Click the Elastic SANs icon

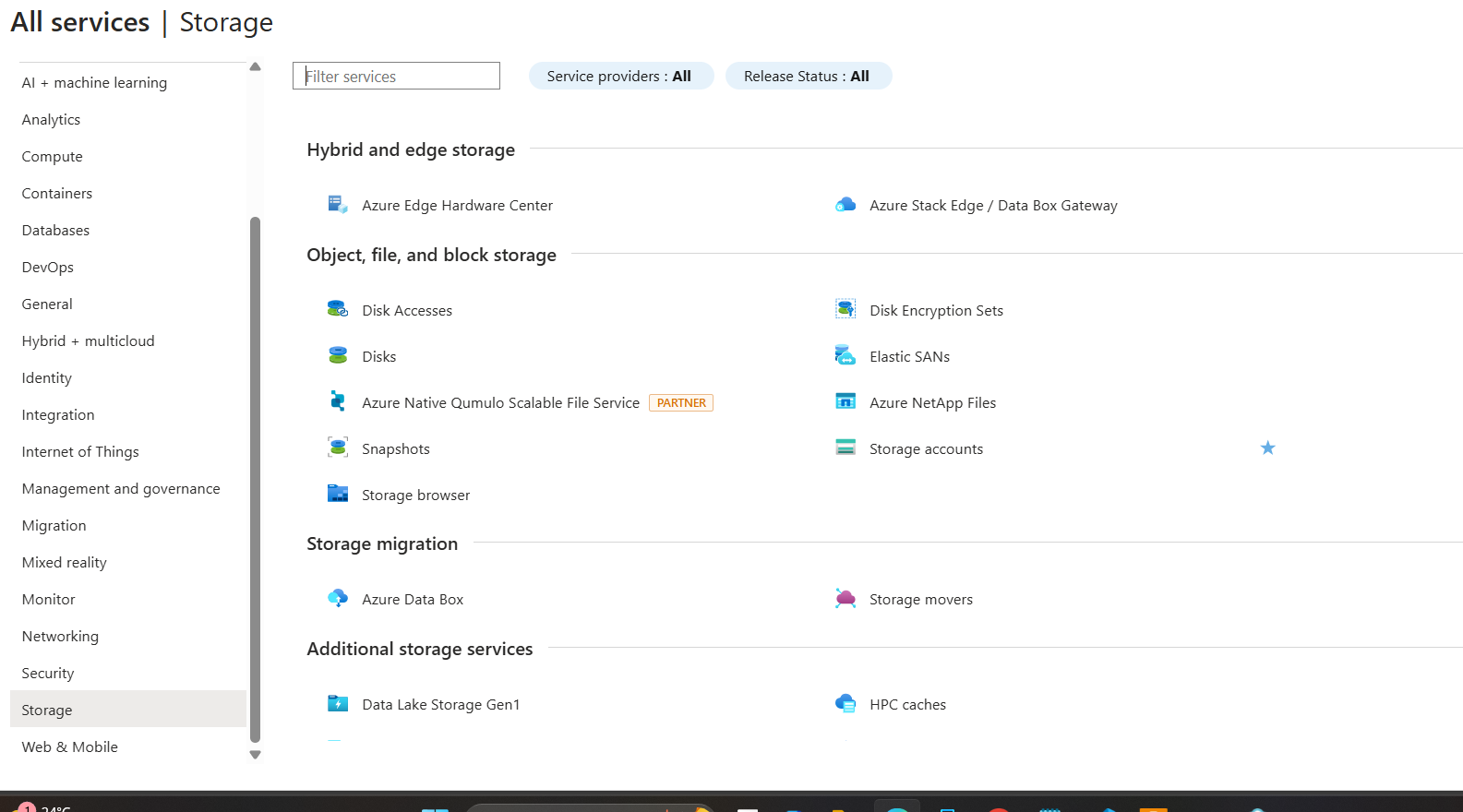tap(845, 356)
